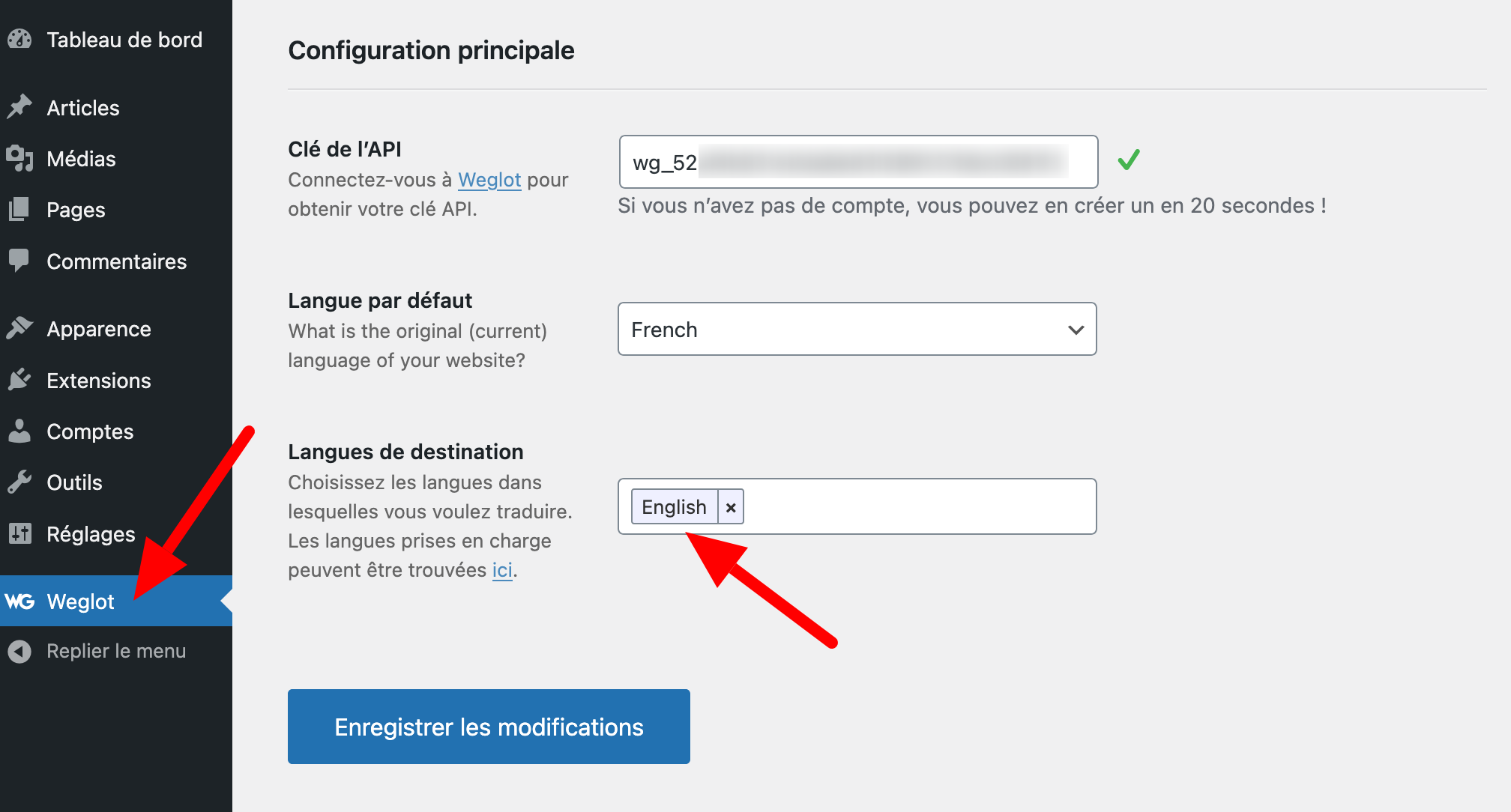Click the Weglot WG icon in sidebar
1511x812 pixels.
[20, 601]
